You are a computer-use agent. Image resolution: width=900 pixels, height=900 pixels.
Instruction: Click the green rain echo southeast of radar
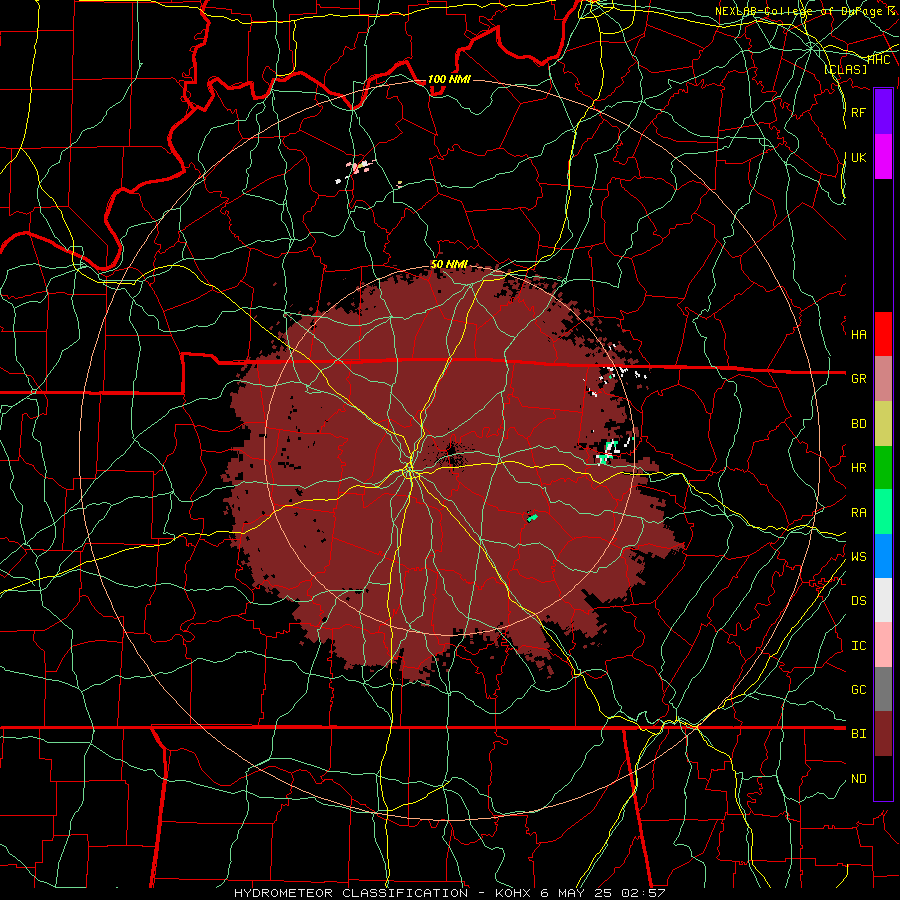[532, 518]
